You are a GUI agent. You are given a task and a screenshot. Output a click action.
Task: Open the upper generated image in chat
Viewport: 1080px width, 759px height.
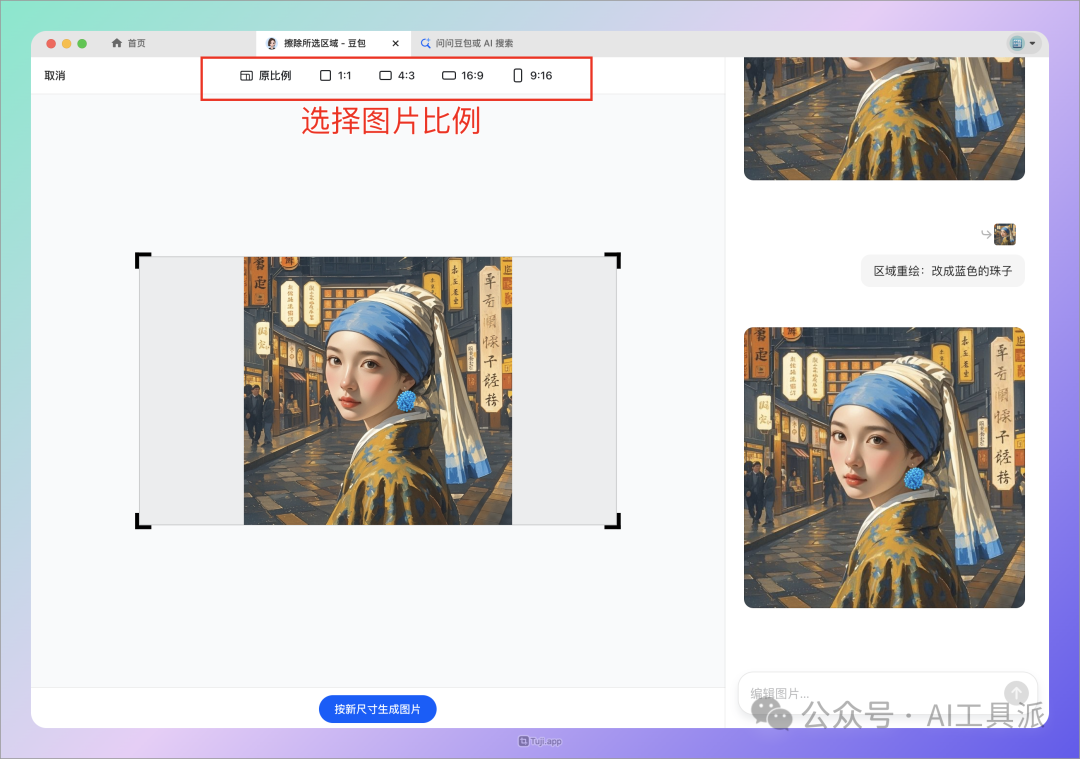(x=884, y=118)
